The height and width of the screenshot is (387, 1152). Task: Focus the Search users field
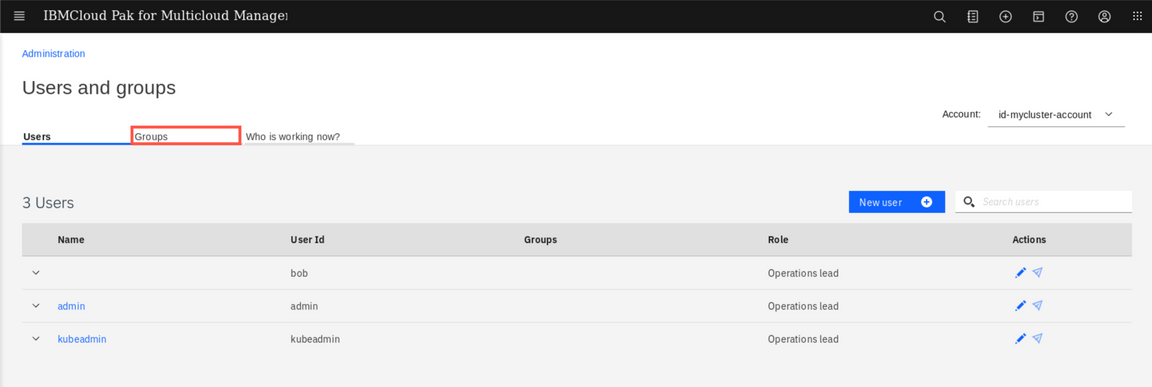click(x=1043, y=202)
